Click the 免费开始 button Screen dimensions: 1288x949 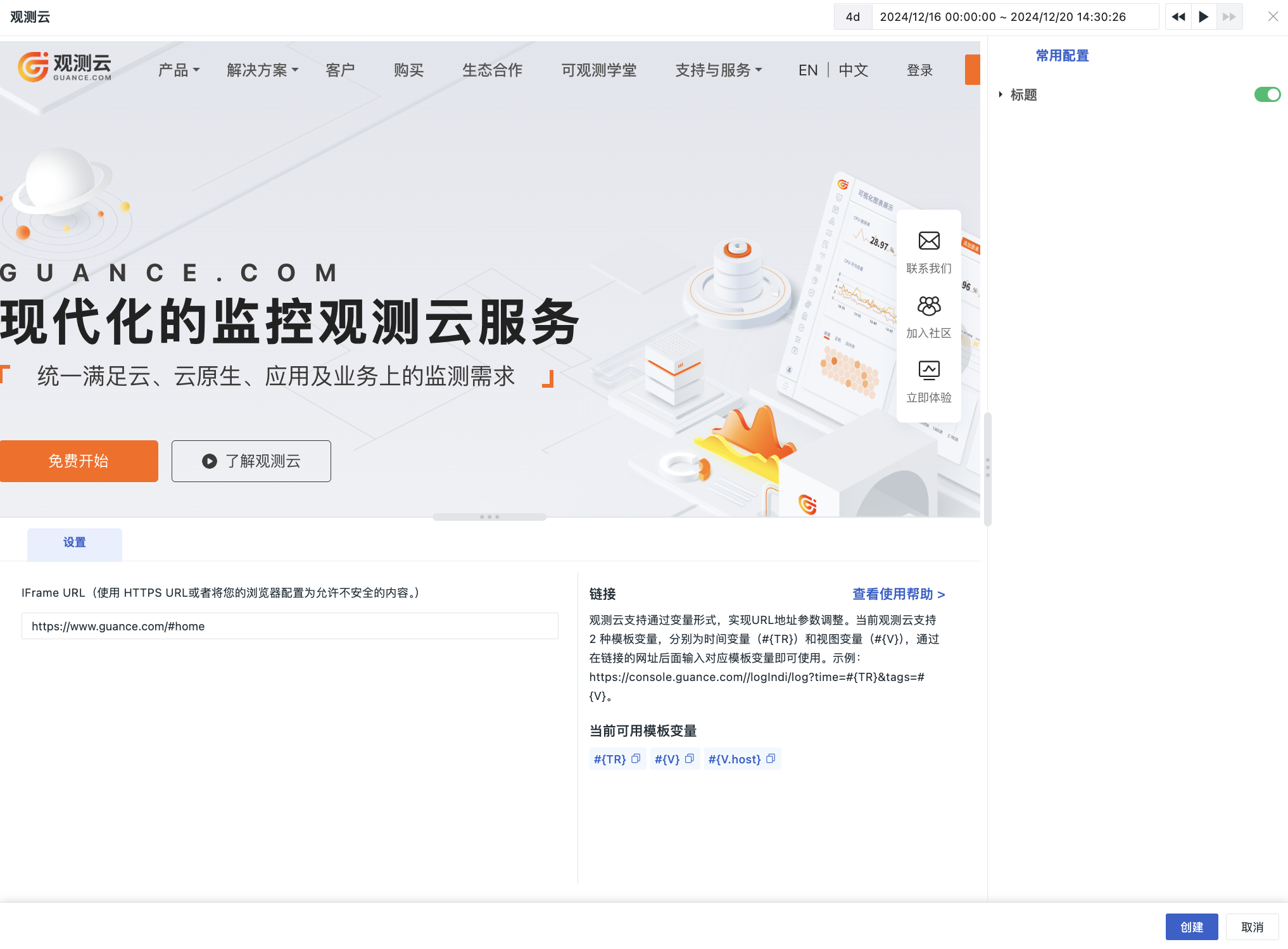pos(79,461)
